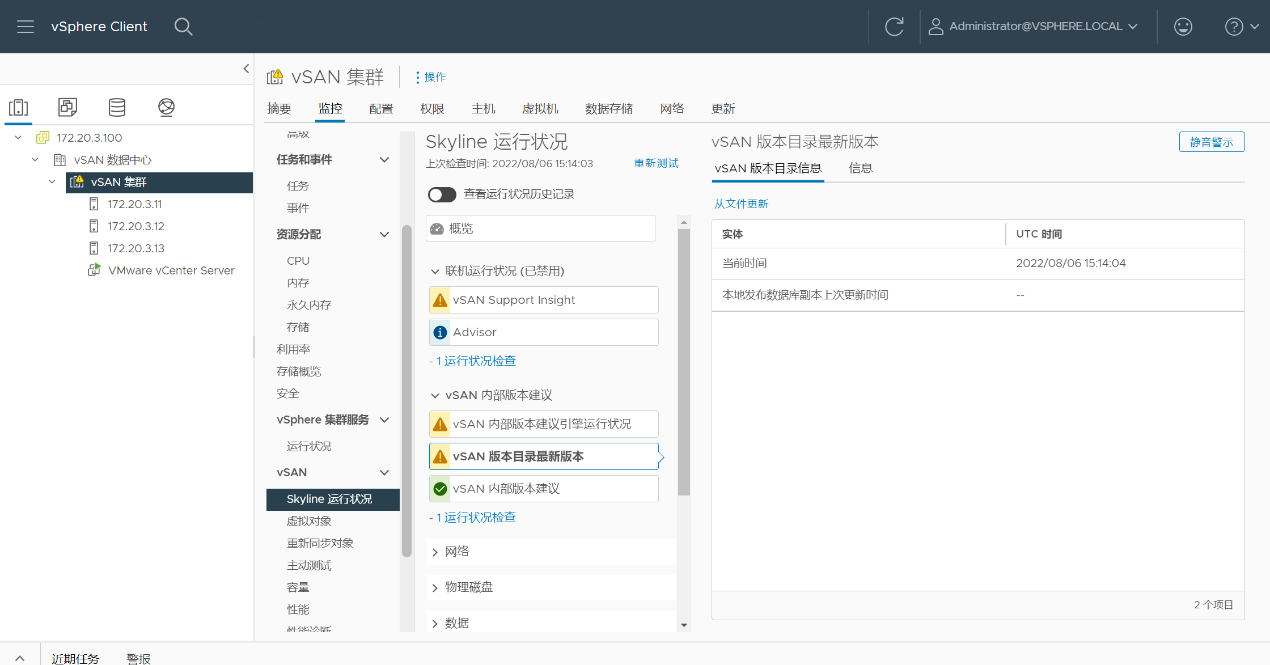Switch to Networking inventory view
This screenshot has height=665, width=1270.
click(166, 107)
